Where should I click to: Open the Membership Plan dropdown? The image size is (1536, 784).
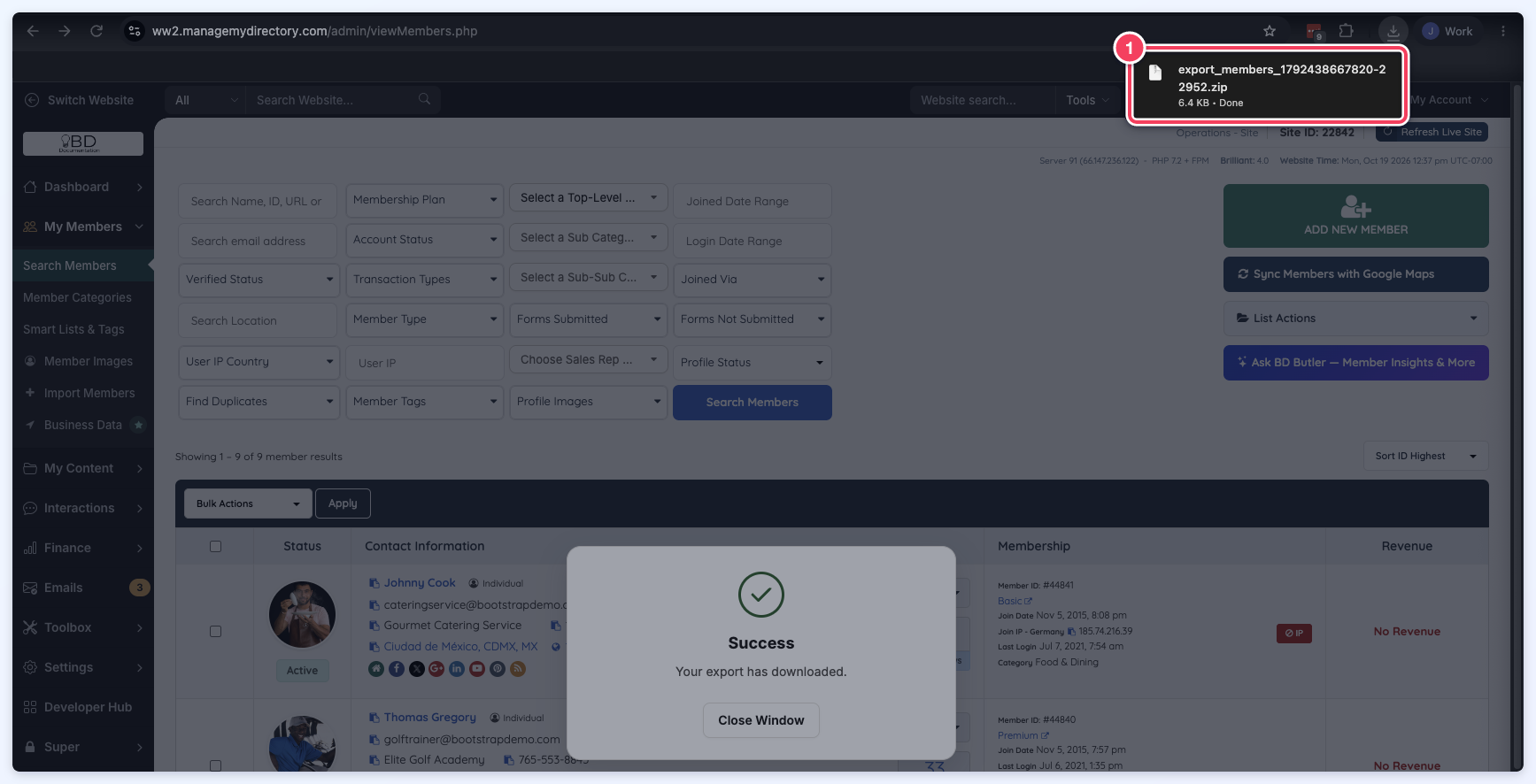(425, 200)
